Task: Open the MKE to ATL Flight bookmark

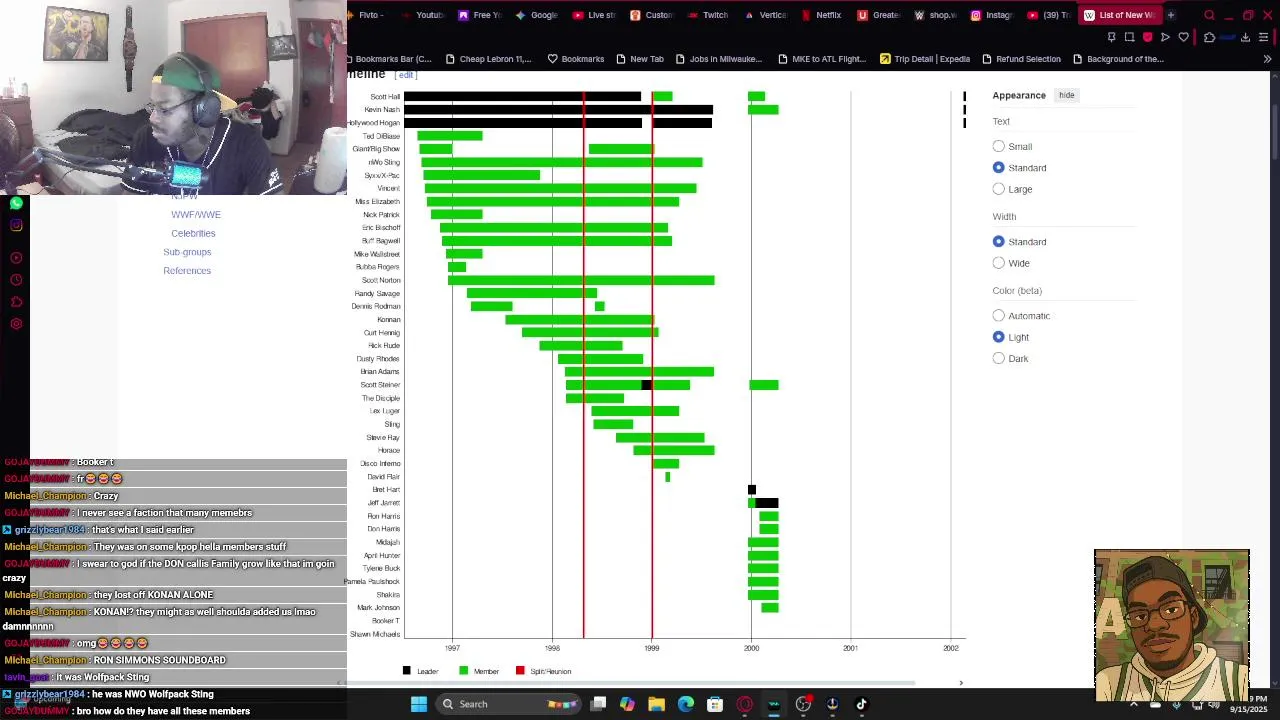Action: pos(821,59)
